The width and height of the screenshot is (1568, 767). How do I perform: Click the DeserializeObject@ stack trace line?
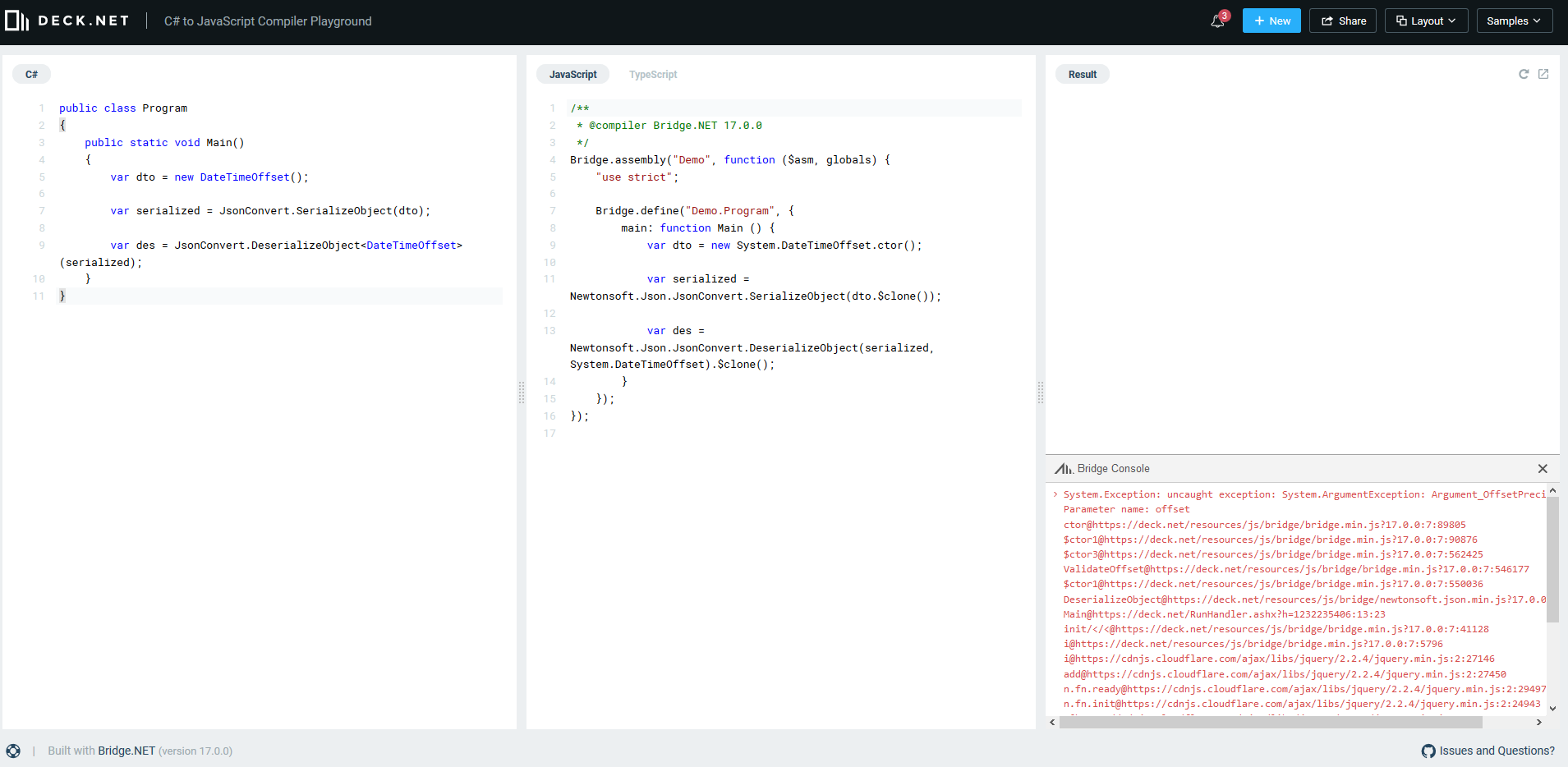(1304, 599)
